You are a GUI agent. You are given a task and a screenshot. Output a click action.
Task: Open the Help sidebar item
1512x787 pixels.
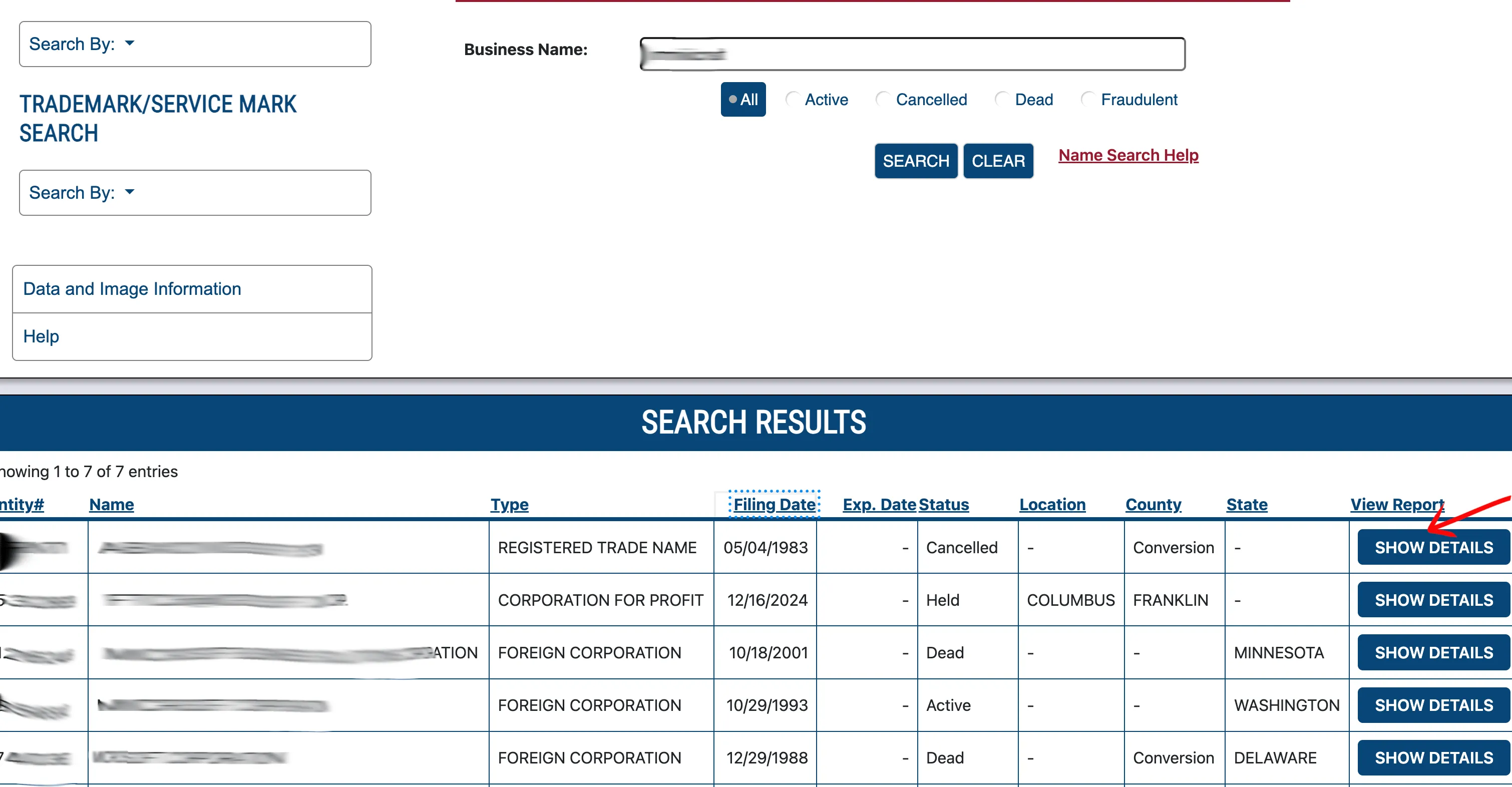point(192,336)
